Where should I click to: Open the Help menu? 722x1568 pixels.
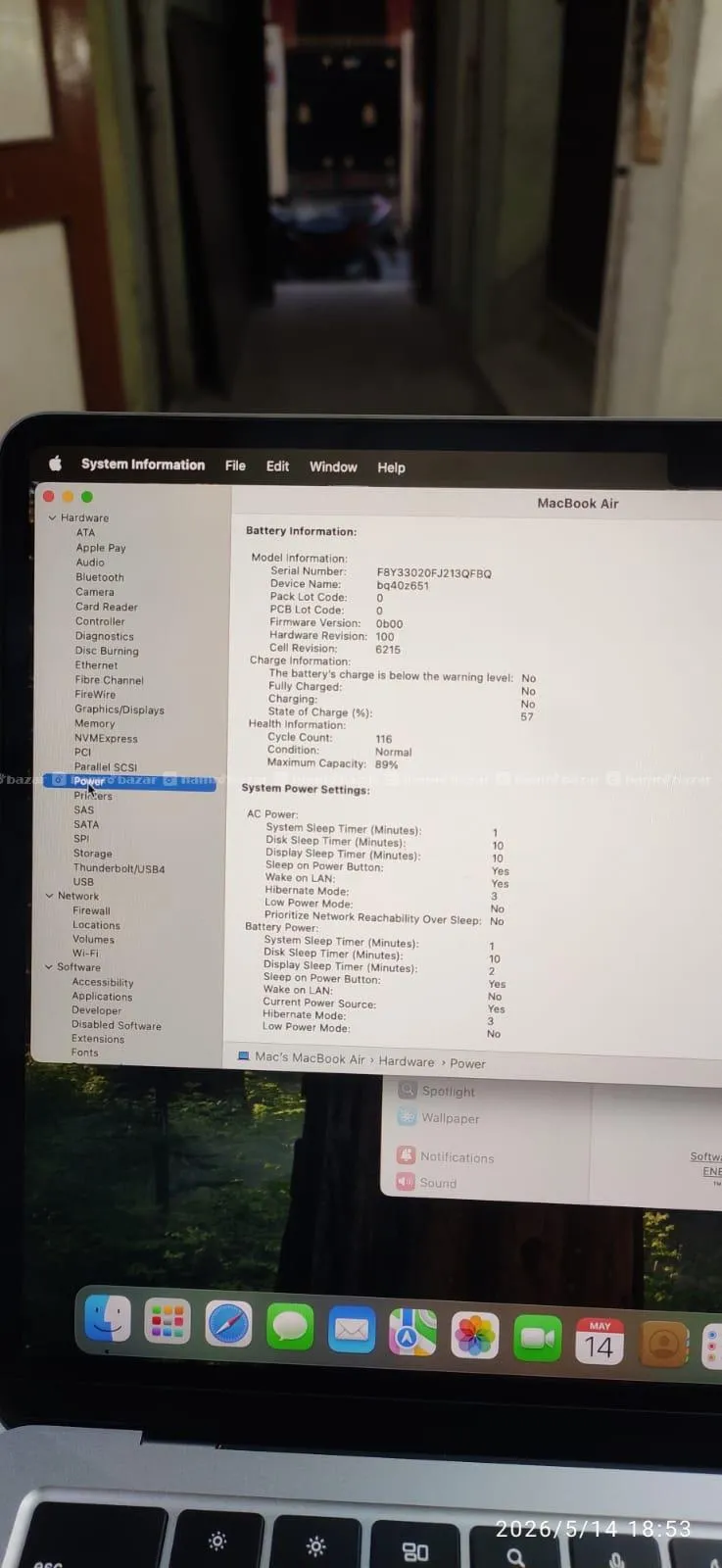coord(391,467)
